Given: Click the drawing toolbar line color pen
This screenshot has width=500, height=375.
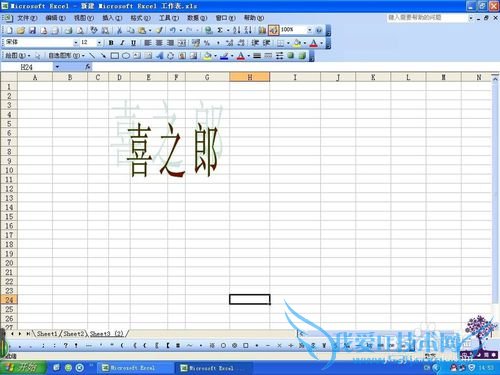Looking at the screenshot, I should (224, 56).
